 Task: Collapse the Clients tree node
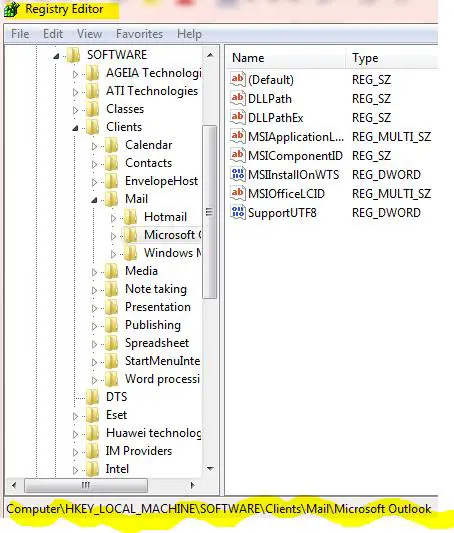(x=75, y=128)
